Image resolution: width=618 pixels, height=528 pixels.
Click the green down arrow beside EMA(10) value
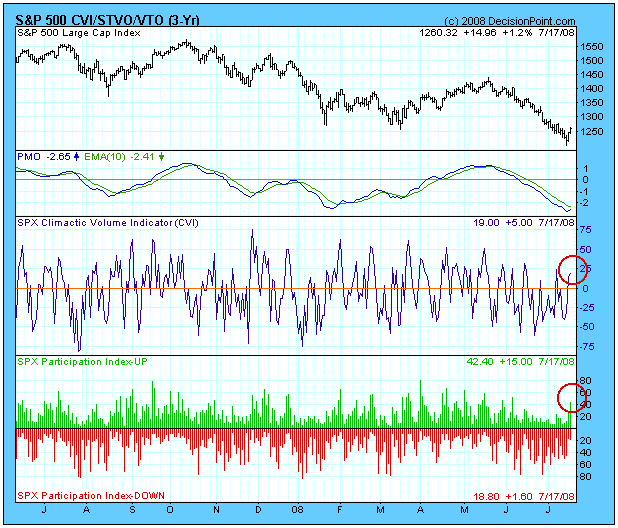coord(161,157)
